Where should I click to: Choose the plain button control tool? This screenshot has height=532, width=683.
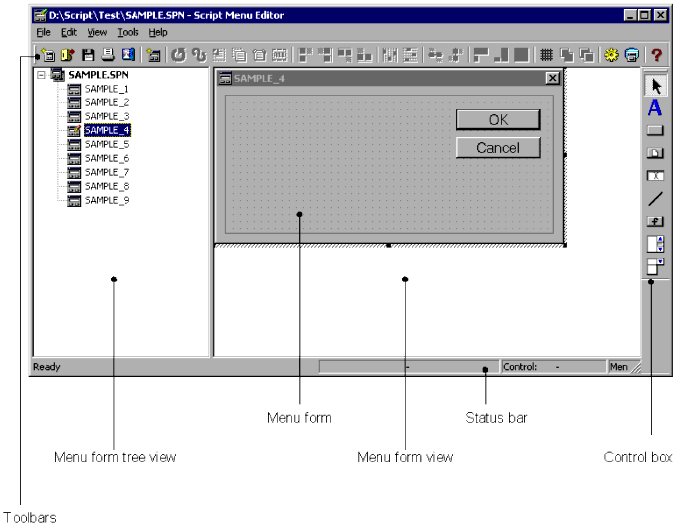pos(655,131)
